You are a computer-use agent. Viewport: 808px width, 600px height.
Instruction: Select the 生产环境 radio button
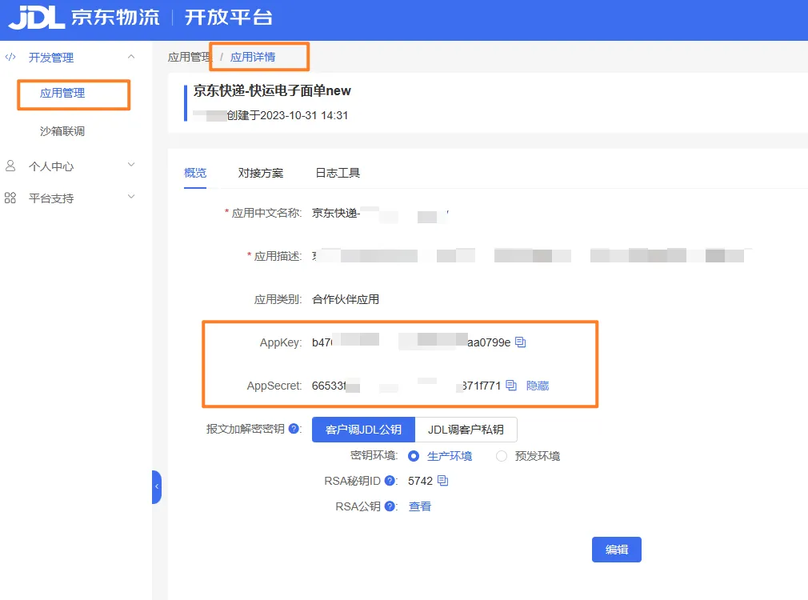[x=413, y=456]
